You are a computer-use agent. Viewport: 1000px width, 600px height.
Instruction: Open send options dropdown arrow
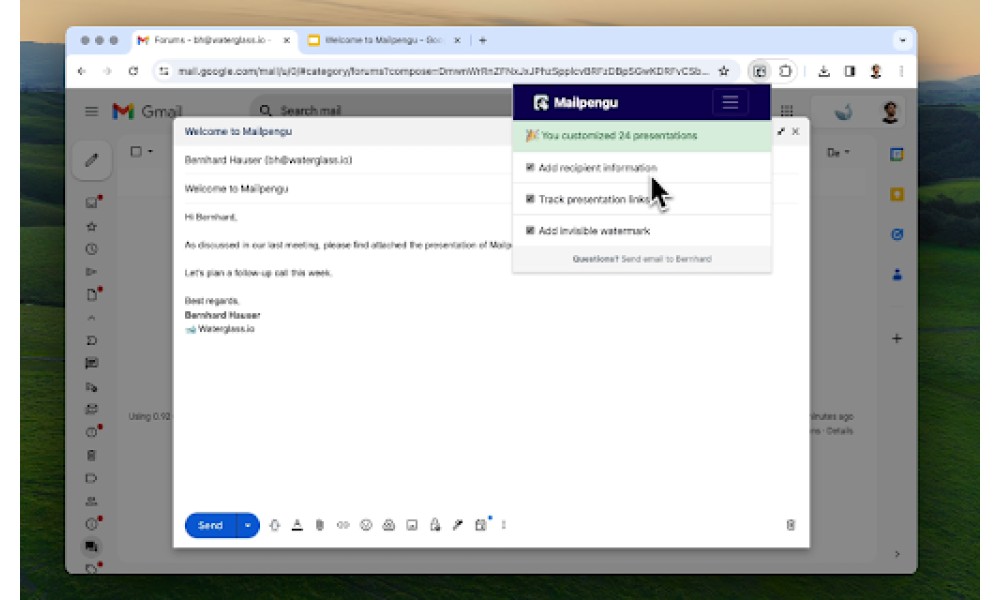point(247,525)
